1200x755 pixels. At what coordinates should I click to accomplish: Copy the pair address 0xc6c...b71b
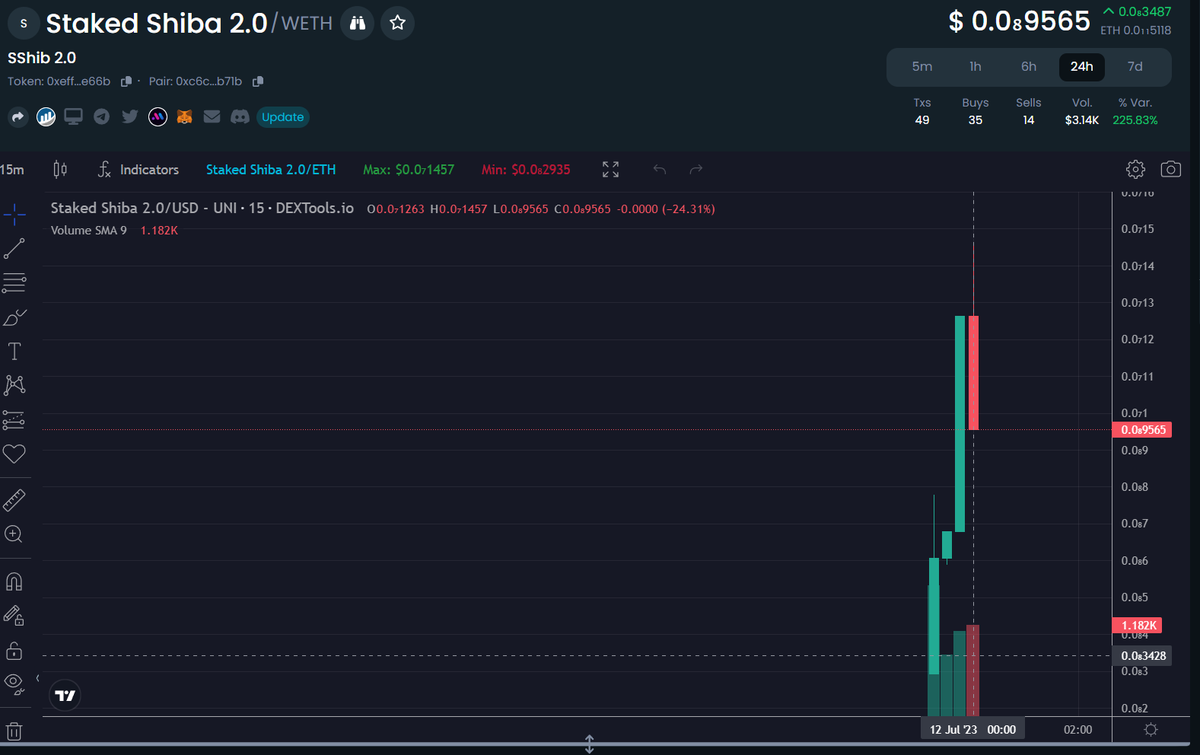(x=258, y=81)
